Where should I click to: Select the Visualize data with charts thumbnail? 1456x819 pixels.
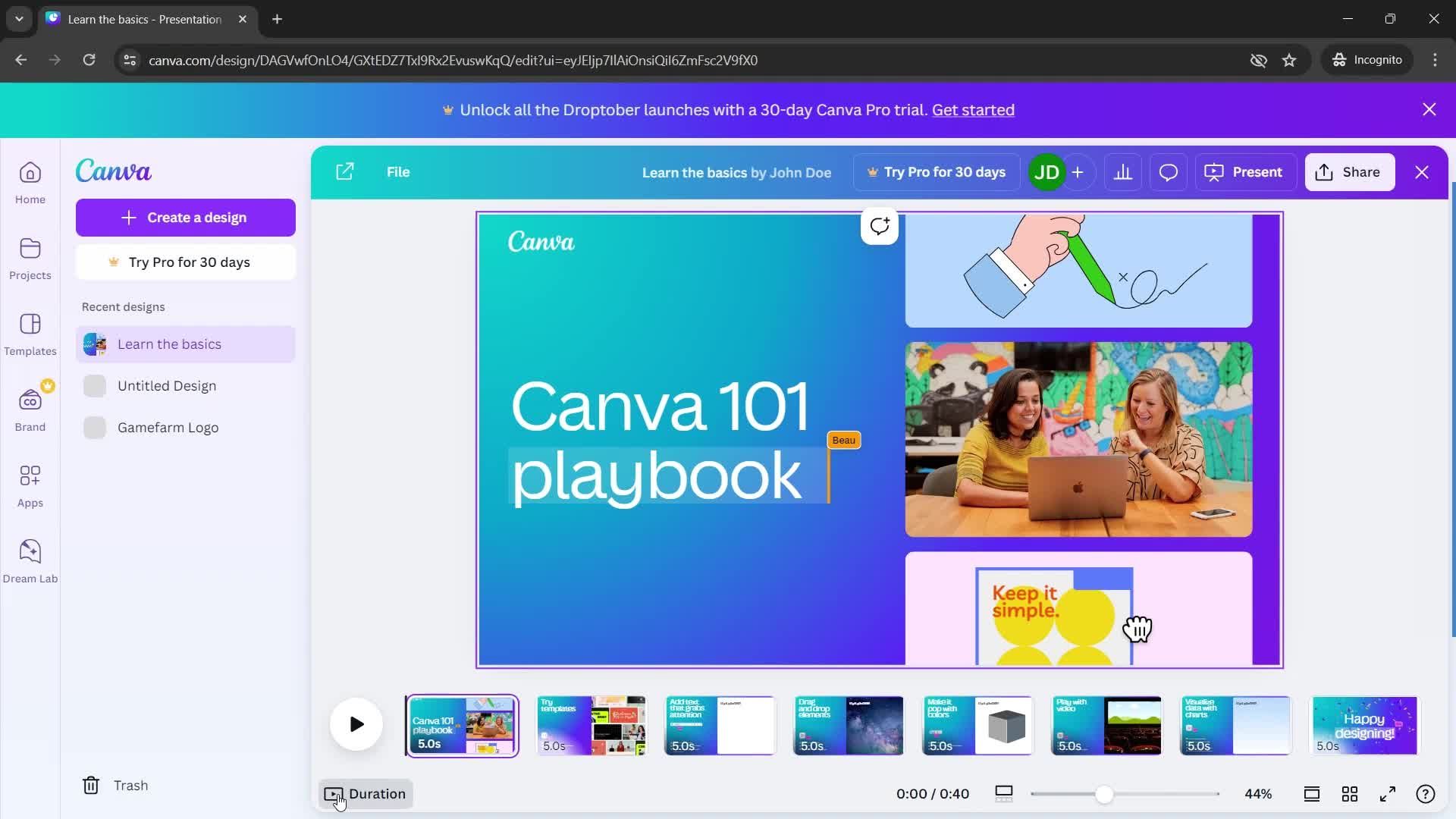pyautogui.click(x=1235, y=726)
